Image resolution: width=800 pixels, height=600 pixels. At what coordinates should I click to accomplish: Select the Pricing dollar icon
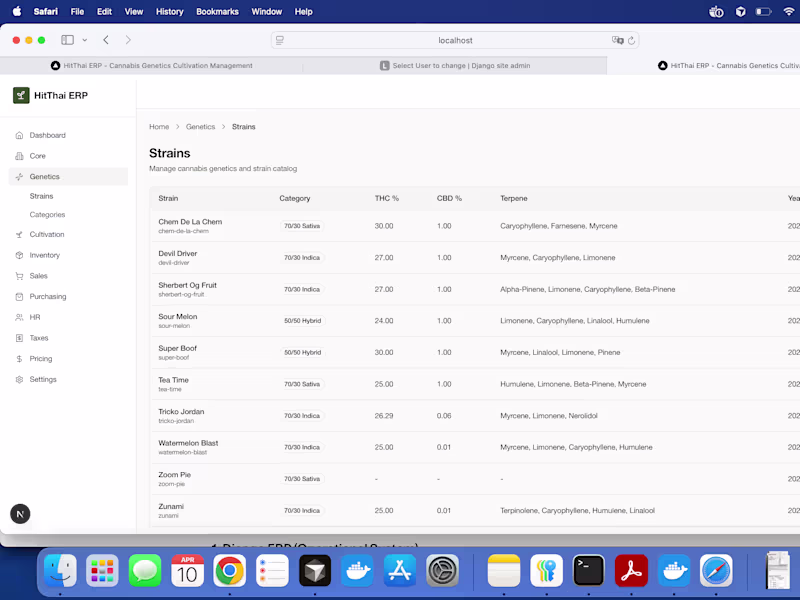[20, 358]
